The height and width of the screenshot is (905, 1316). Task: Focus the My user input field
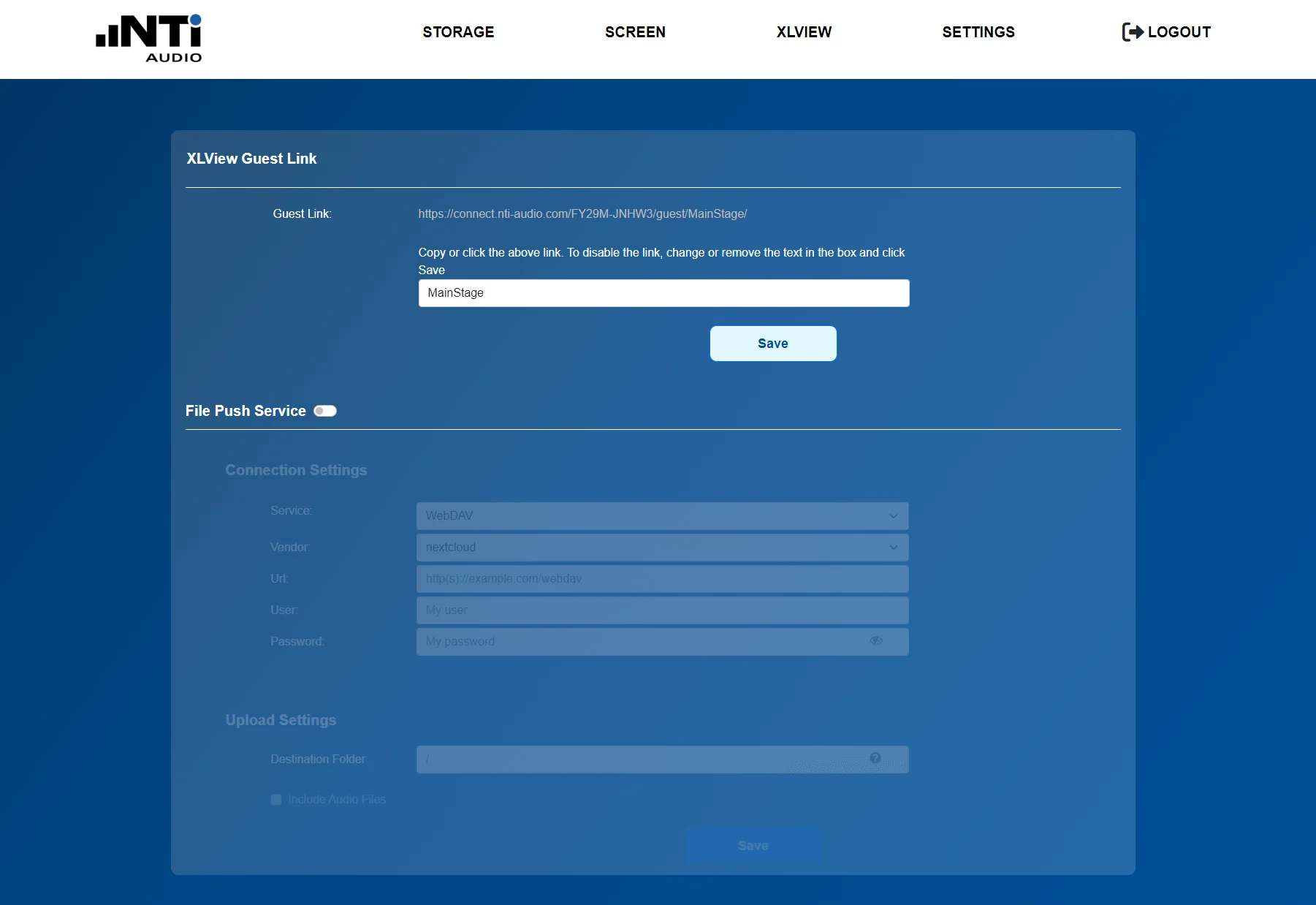661,610
